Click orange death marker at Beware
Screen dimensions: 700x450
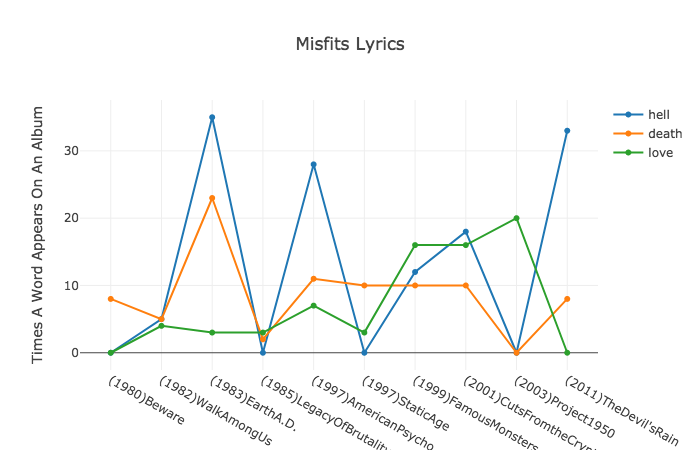[x=111, y=299]
